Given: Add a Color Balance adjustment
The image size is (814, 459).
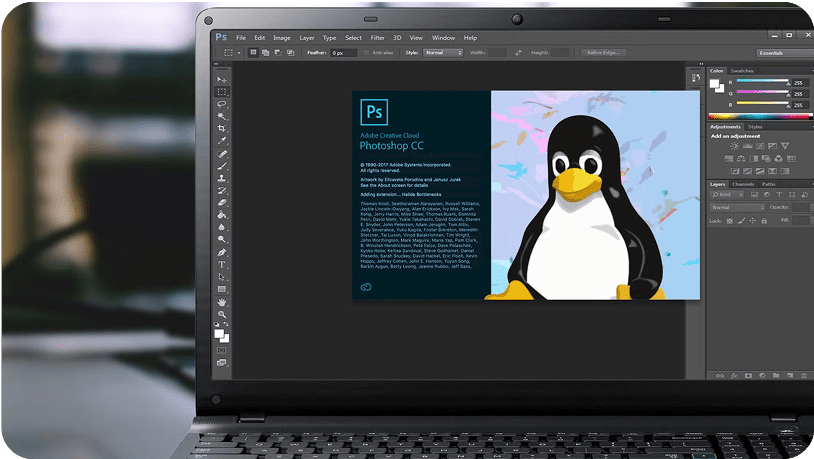Looking at the screenshot, I should click(741, 158).
